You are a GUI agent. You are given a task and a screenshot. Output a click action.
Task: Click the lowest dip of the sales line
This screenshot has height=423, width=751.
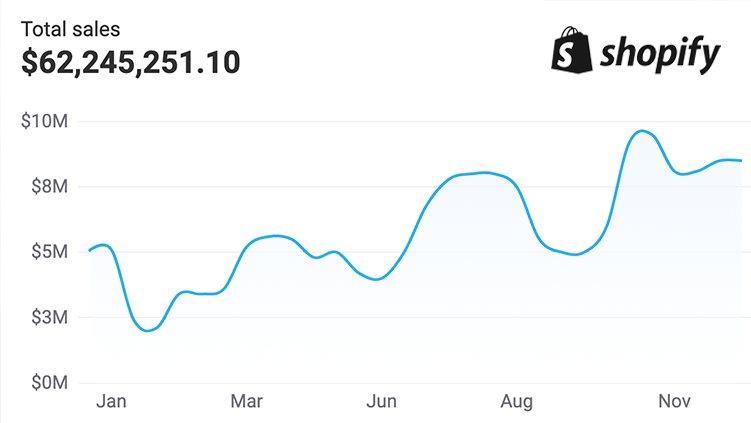pyautogui.click(x=148, y=331)
